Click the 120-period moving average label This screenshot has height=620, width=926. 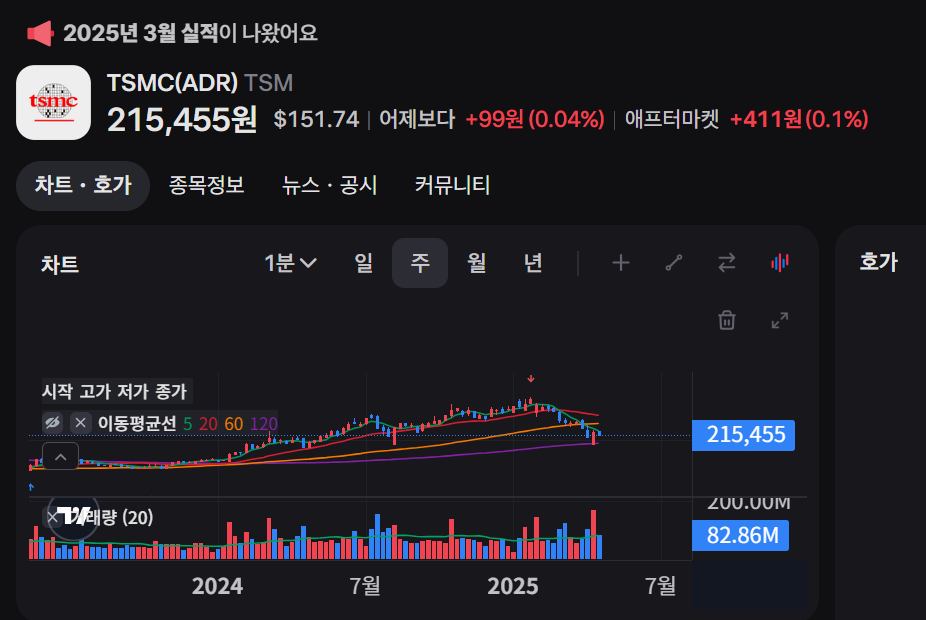point(263,423)
